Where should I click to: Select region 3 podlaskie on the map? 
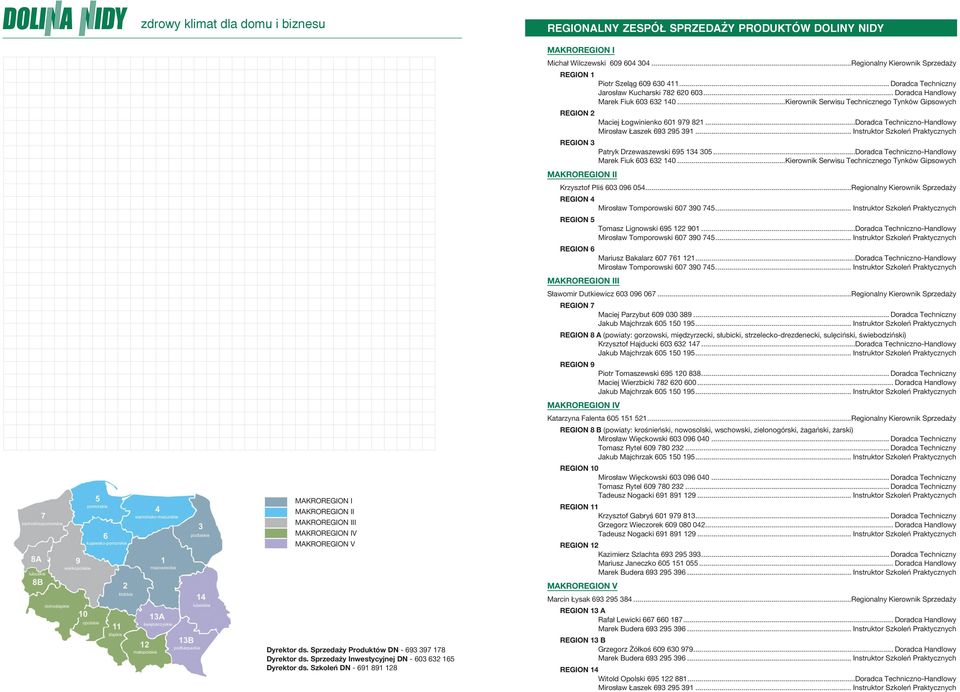[x=200, y=530]
